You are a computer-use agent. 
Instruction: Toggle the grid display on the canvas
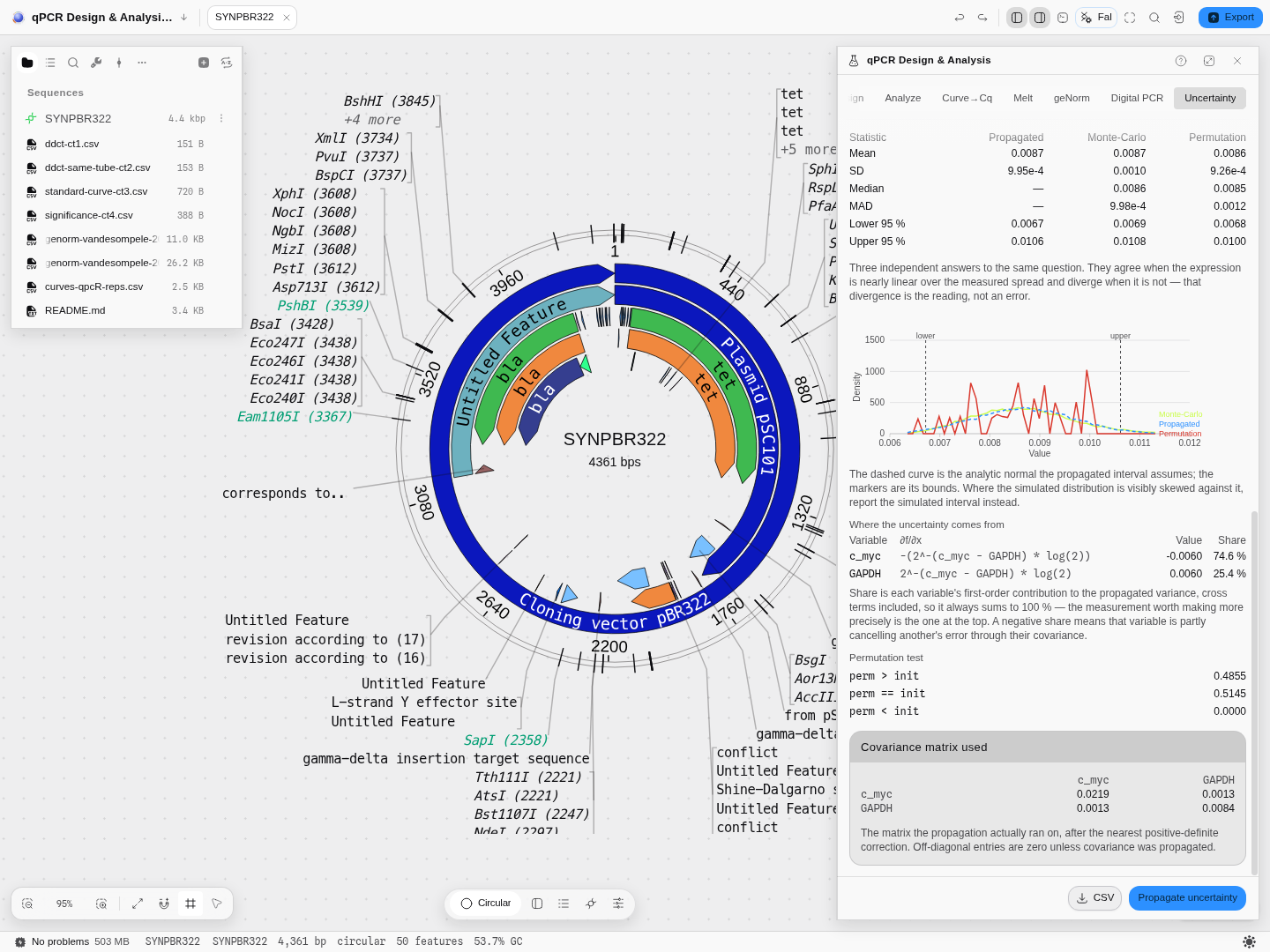pyautogui.click(x=190, y=904)
